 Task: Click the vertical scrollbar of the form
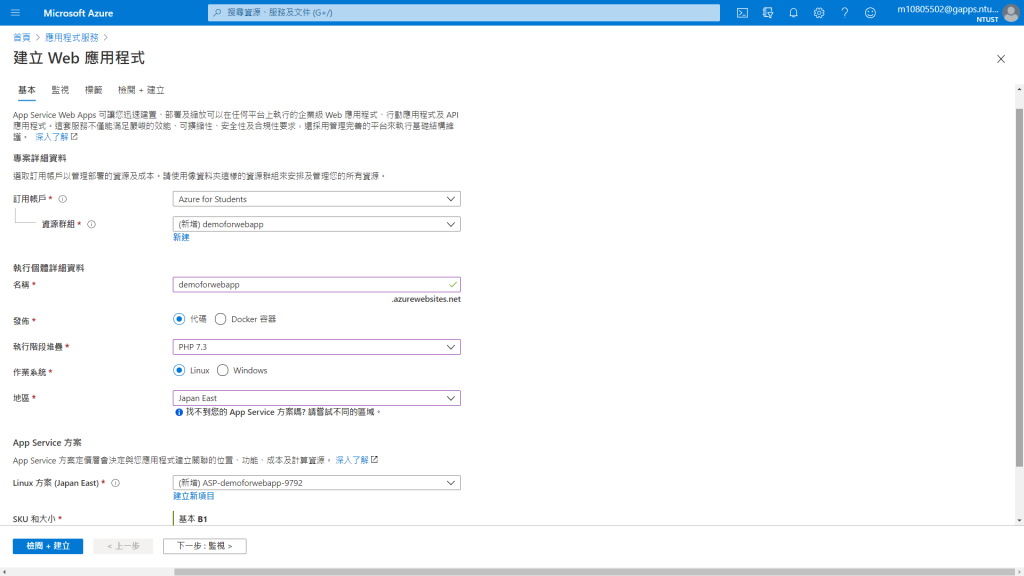[1019, 287]
